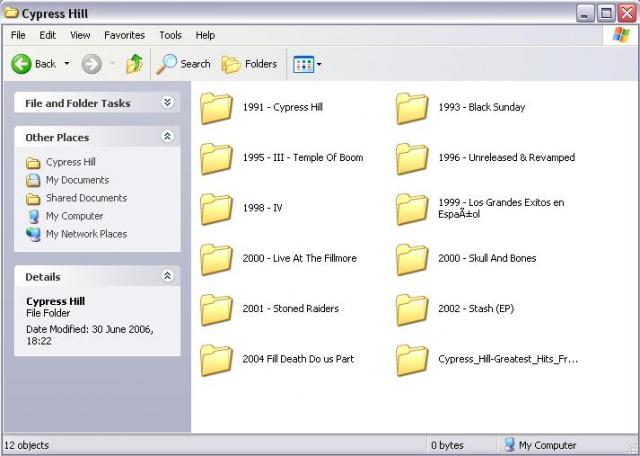The width and height of the screenshot is (640, 456).
Task: Select the 1993 - Black Sunday folder icon
Action: tap(412, 108)
